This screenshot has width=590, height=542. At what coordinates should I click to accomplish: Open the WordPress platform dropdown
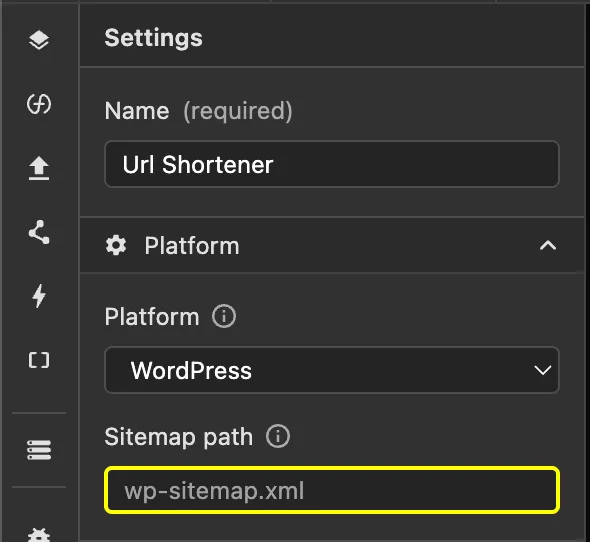point(332,370)
